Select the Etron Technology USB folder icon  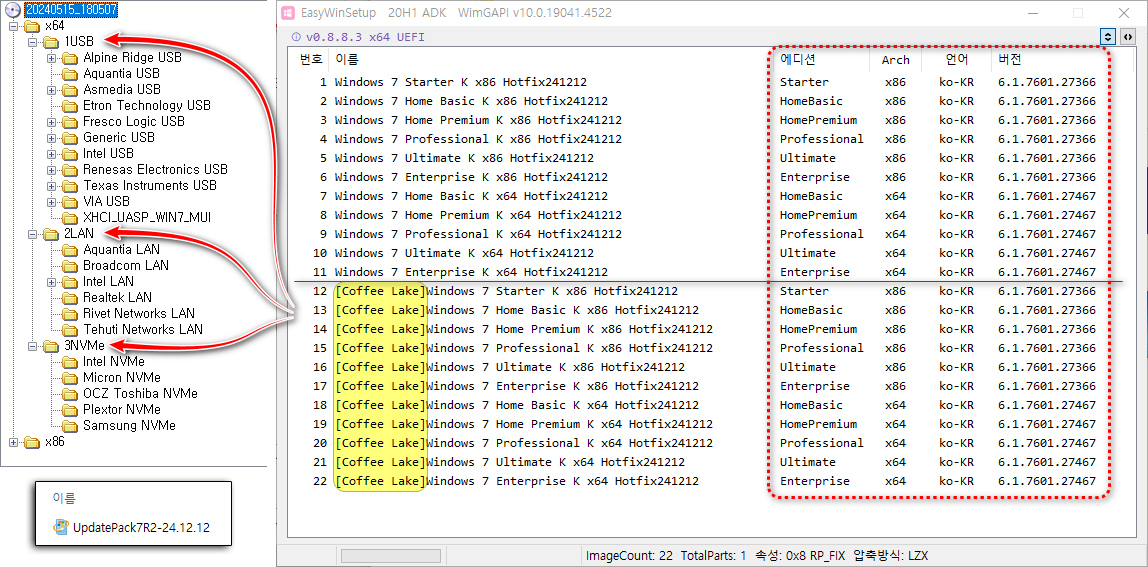[x=70, y=106]
